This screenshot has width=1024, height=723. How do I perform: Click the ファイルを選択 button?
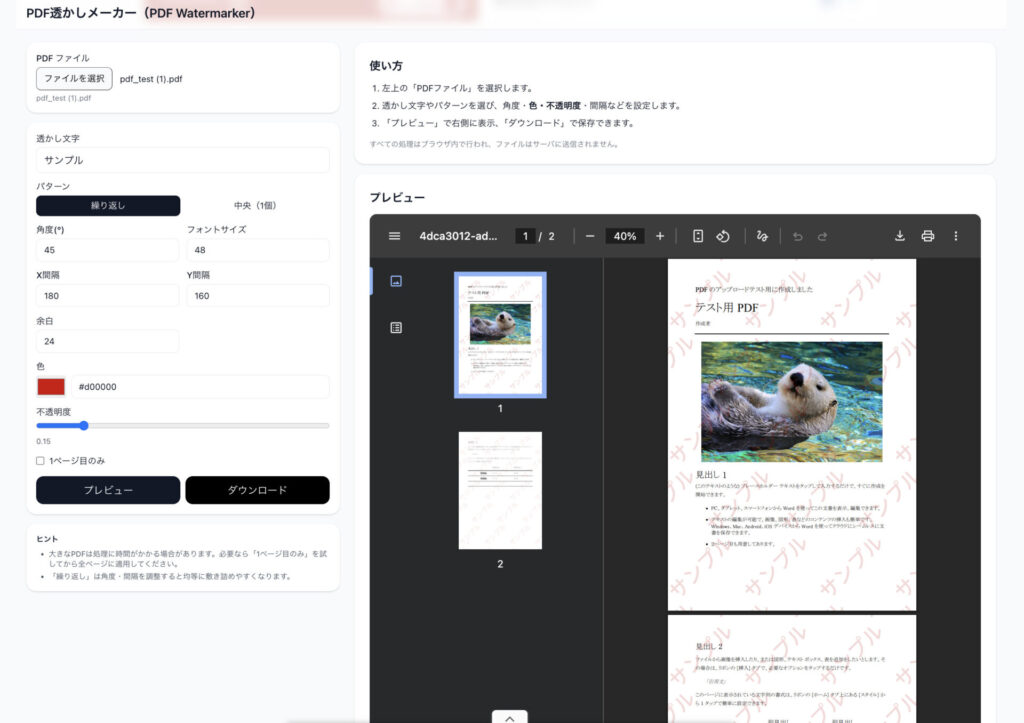click(74, 79)
